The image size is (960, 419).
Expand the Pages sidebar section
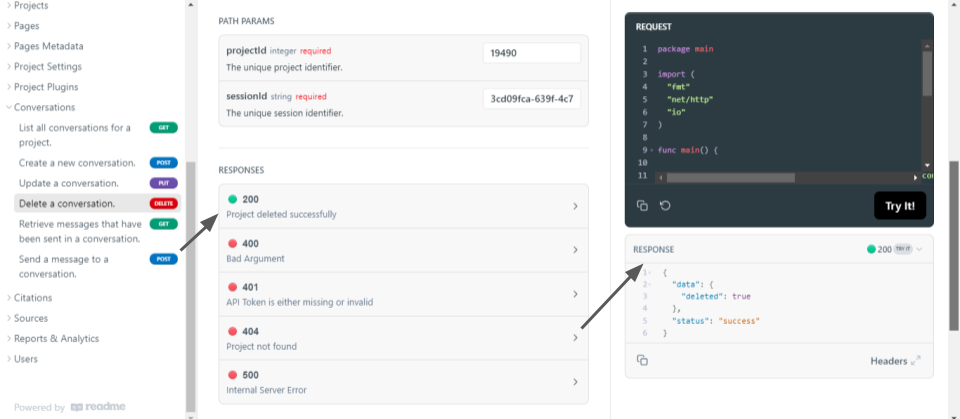coord(23,26)
